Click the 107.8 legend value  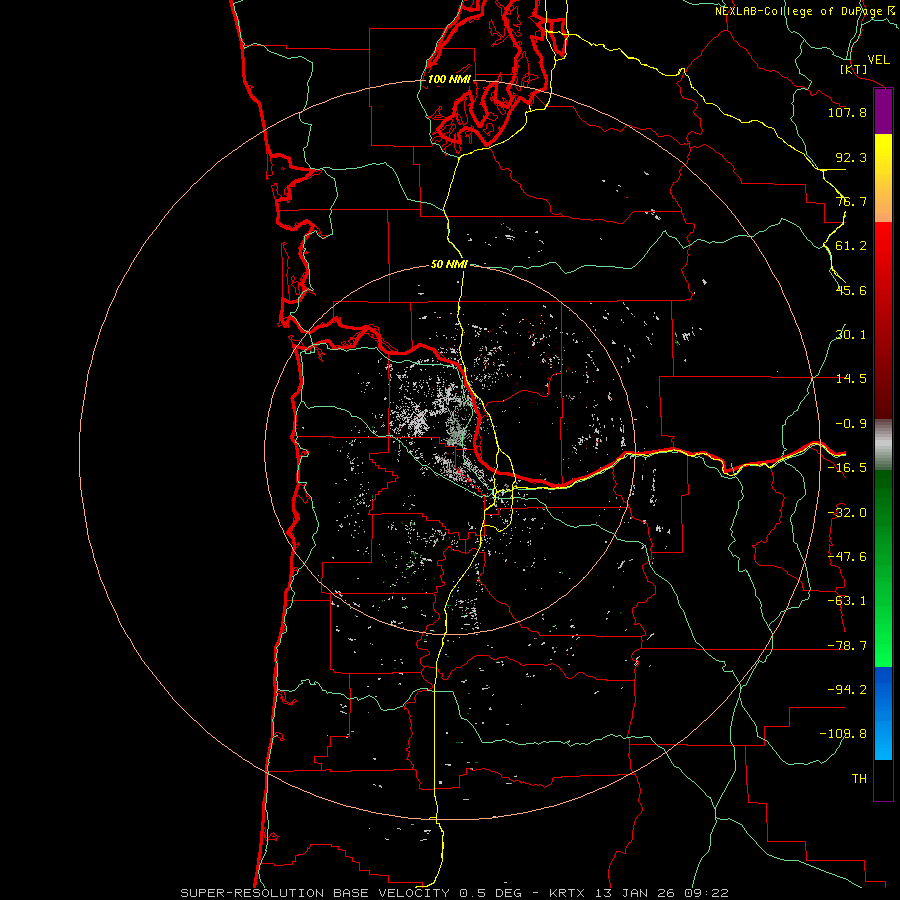(847, 112)
